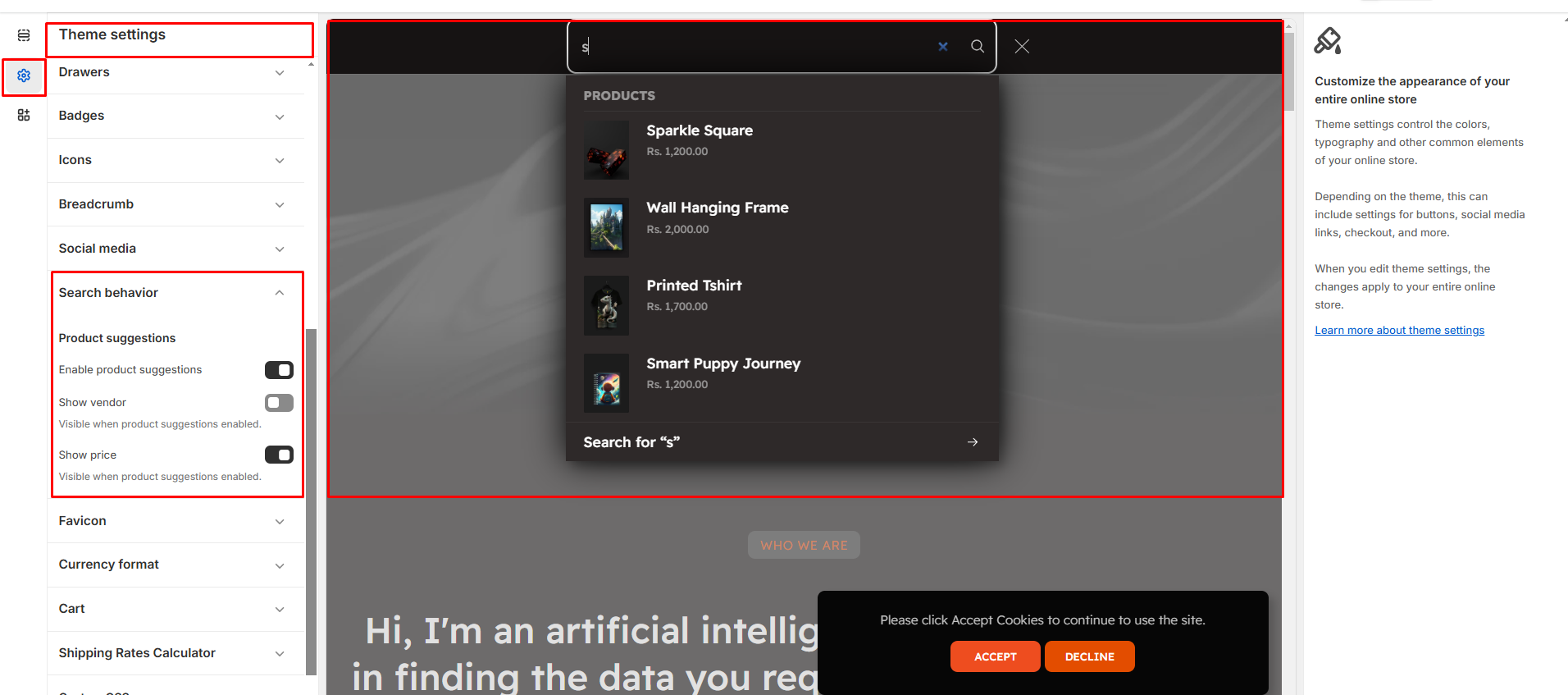Choose Printed Tshirt from search results
The width and height of the screenshot is (1568, 695).
694,286
